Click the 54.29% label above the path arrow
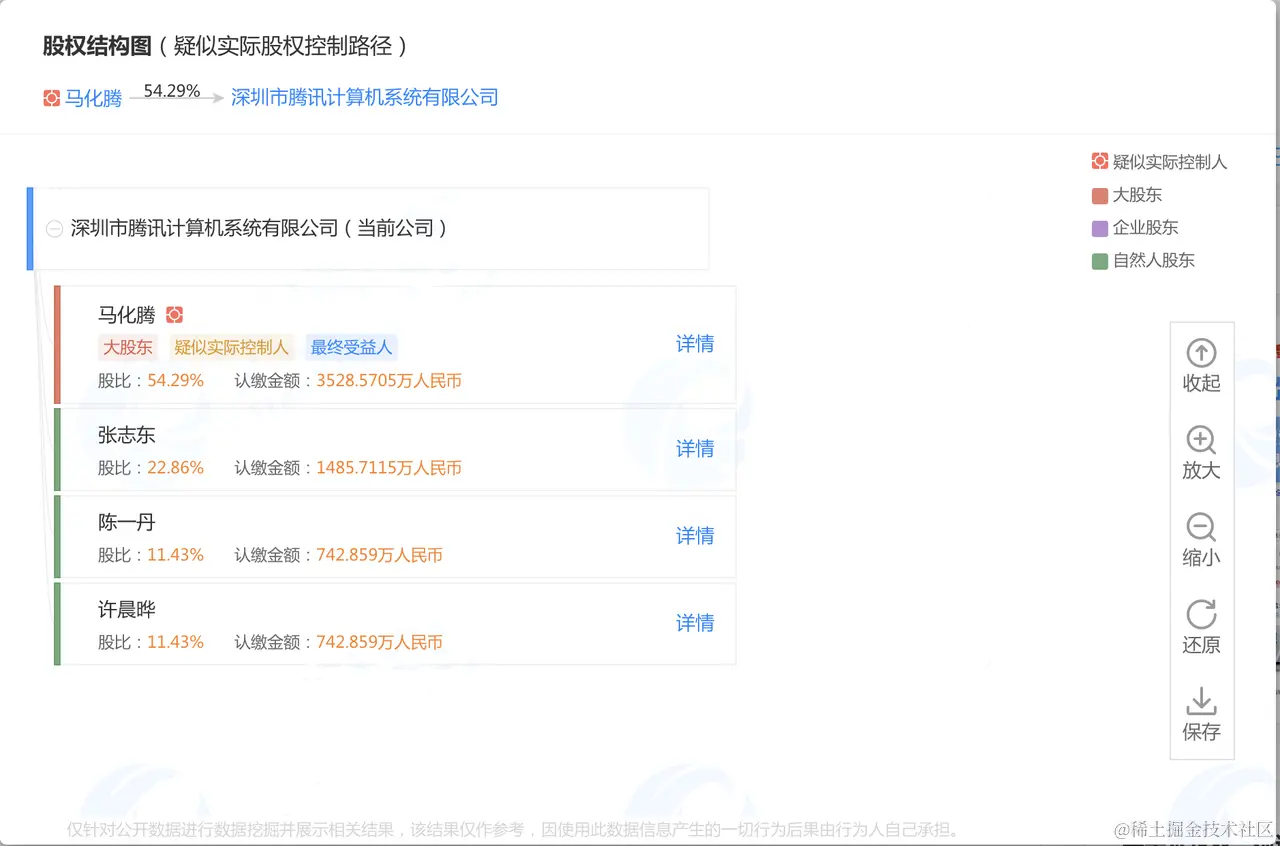Viewport: 1280px width, 846px height. pyautogui.click(x=172, y=90)
